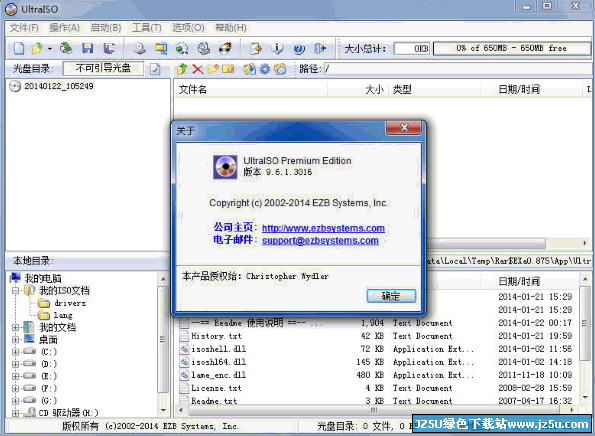The width and height of the screenshot is (595, 436).
Task: Click the UltraISO disc icon in About dialog
Action: [x=225, y=167]
